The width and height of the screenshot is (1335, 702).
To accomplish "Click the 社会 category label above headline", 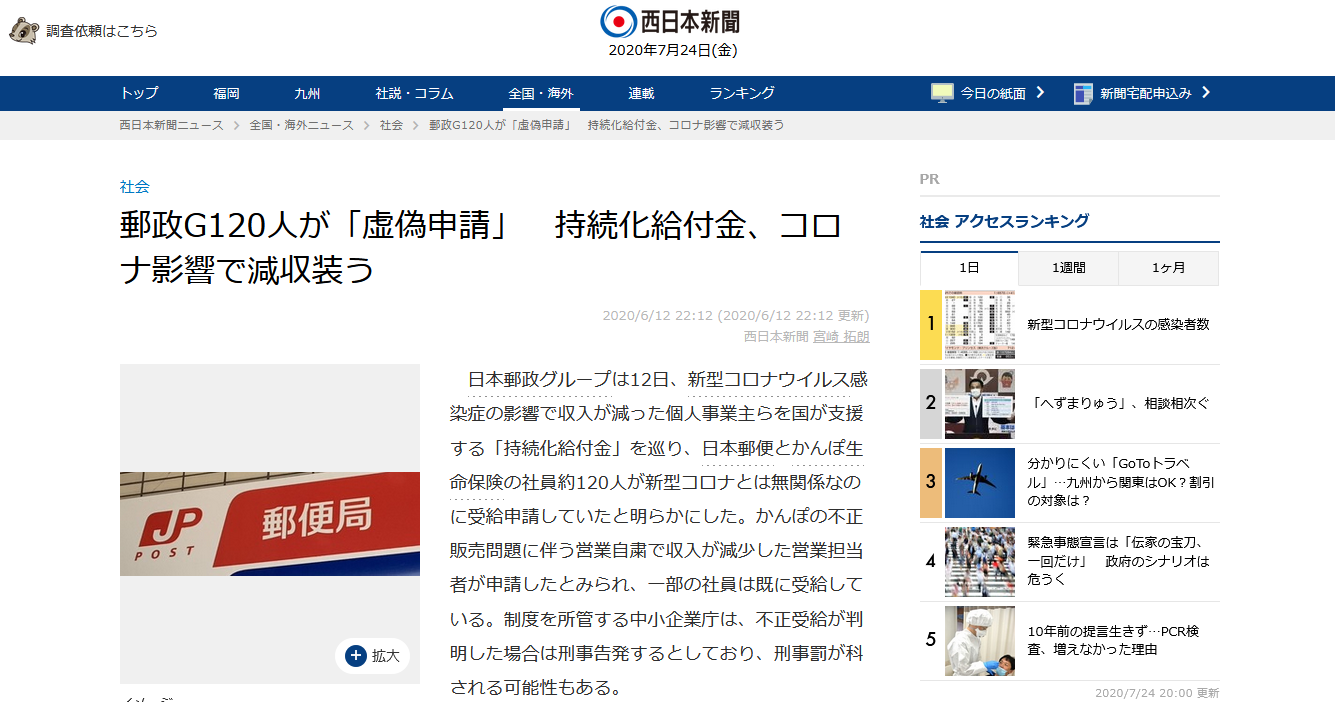I will tap(134, 186).
